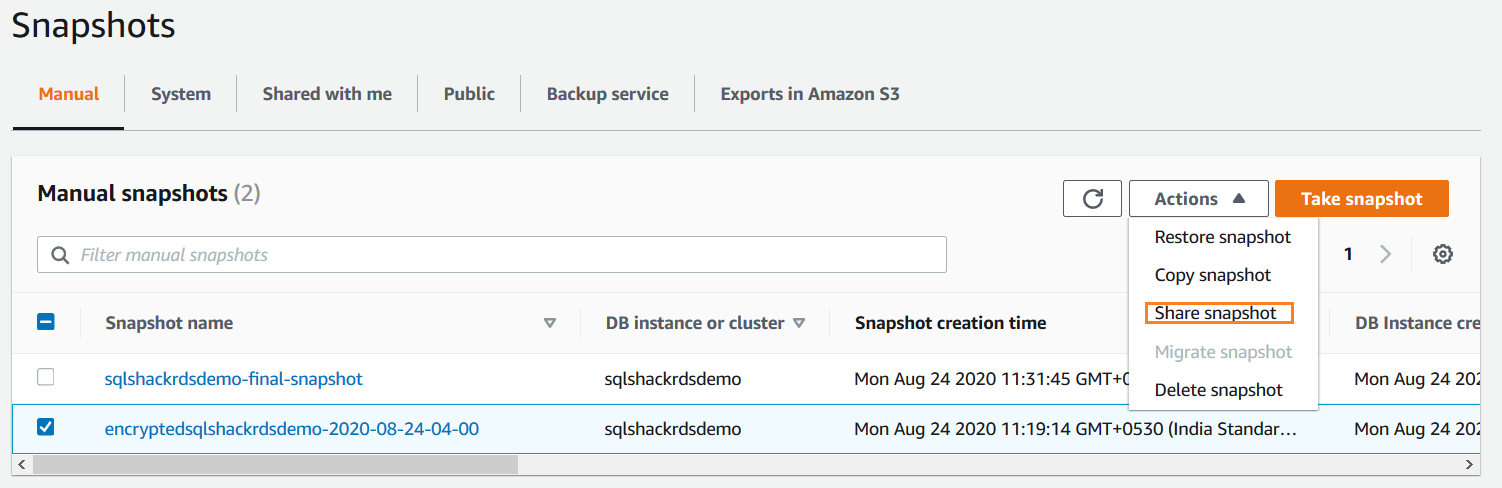1502x488 pixels.
Task: Select Delete snapshot menu entry
Action: click(1218, 390)
